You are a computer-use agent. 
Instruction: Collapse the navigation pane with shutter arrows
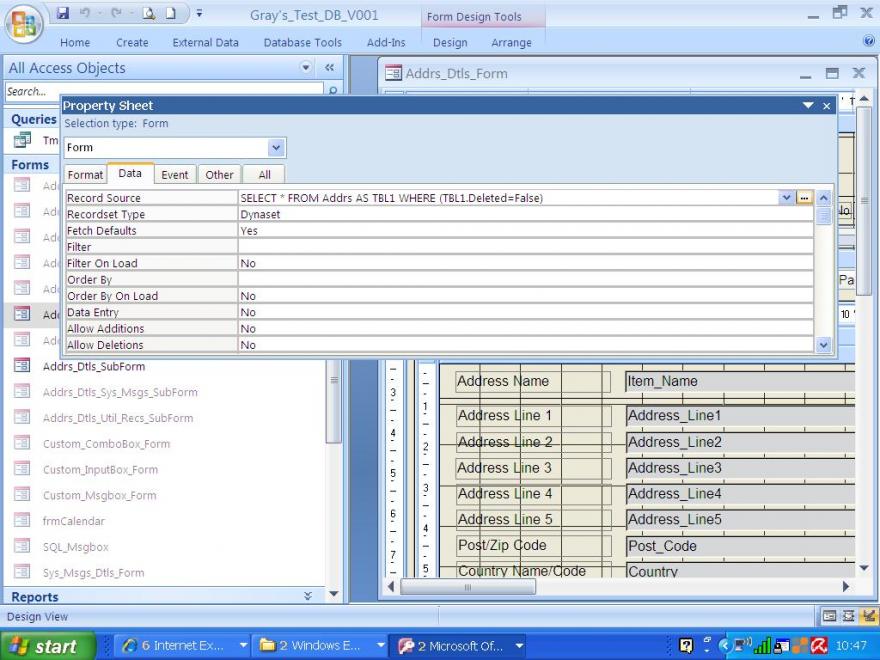(329, 68)
